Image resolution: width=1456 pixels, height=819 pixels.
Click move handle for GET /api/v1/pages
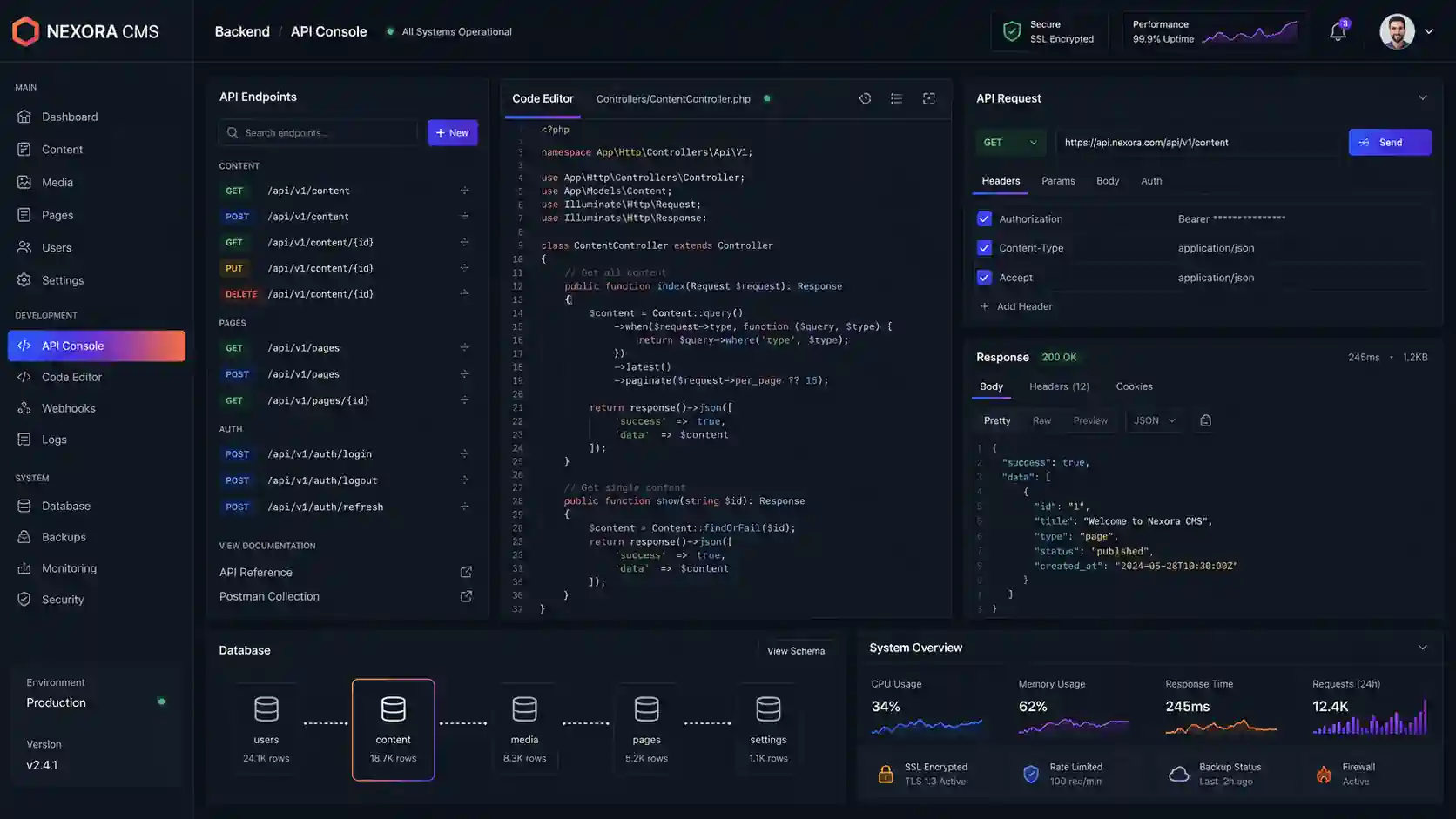point(464,347)
